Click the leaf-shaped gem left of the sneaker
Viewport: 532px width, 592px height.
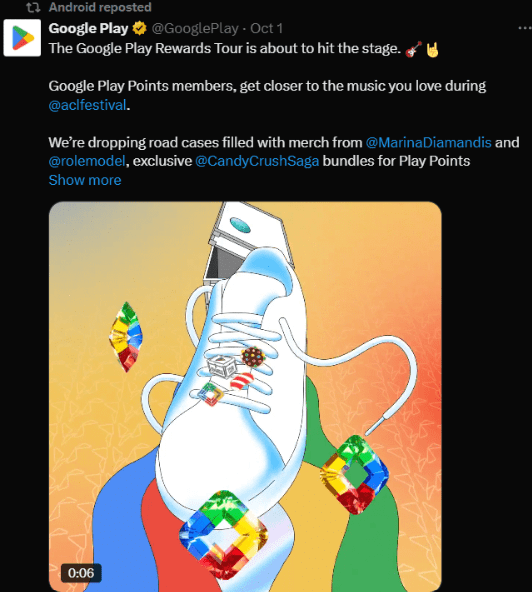[126, 337]
